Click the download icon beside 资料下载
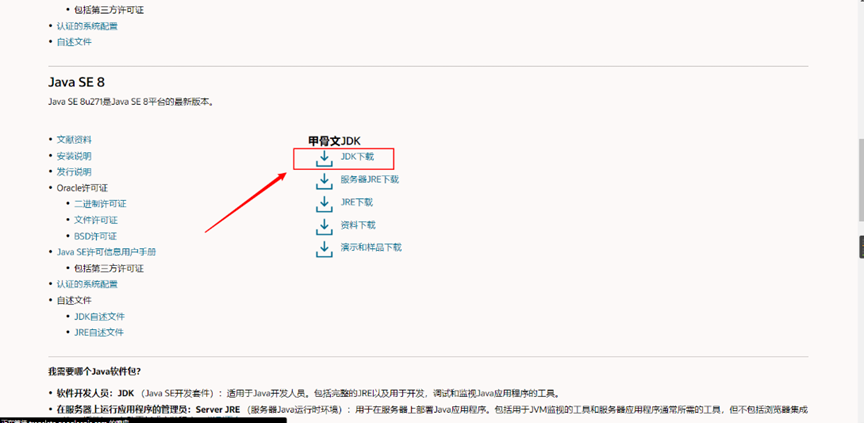The height and width of the screenshot is (423, 864). tap(324, 226)
